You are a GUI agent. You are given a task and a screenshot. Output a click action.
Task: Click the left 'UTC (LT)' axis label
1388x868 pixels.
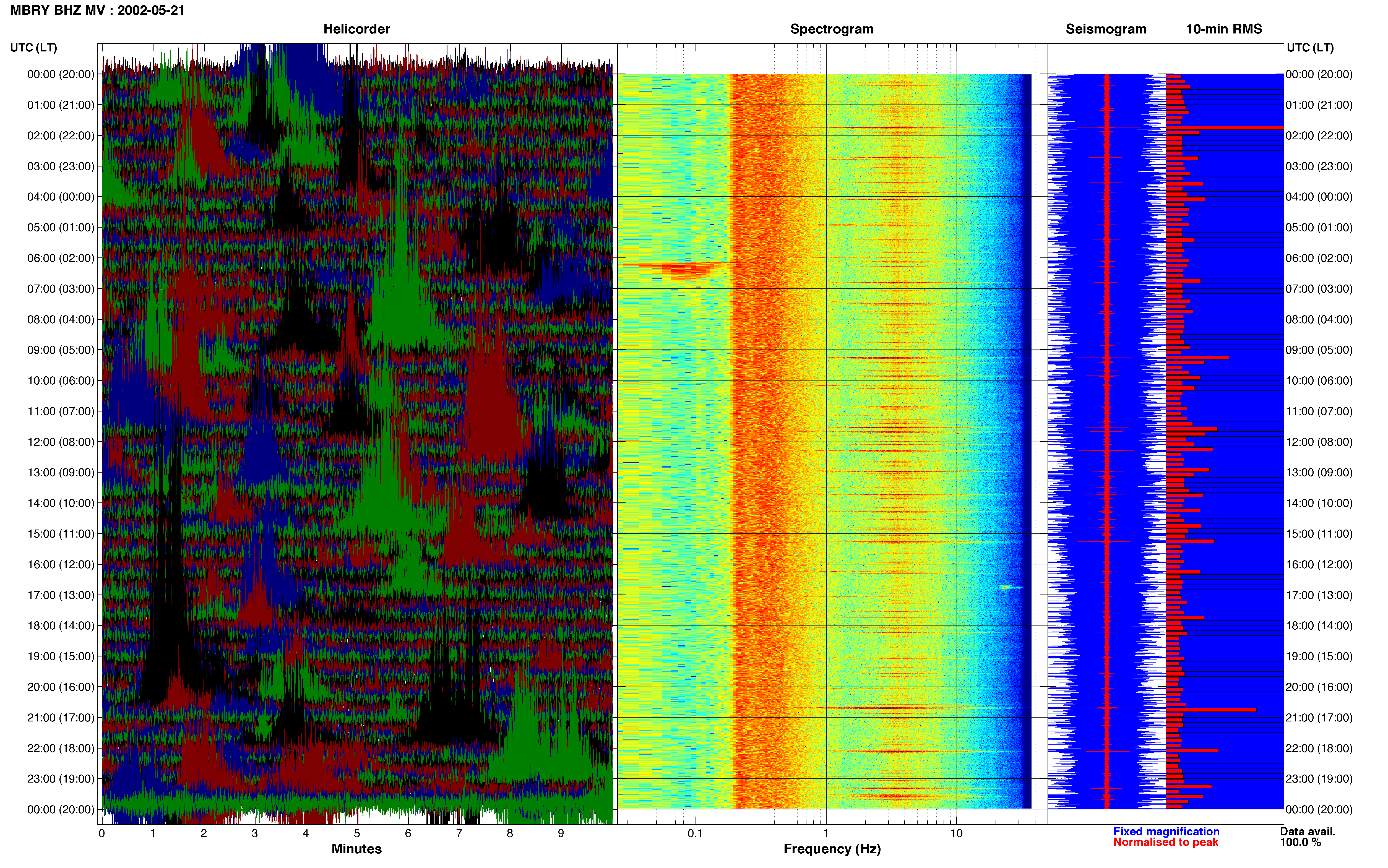click(34, 48)
